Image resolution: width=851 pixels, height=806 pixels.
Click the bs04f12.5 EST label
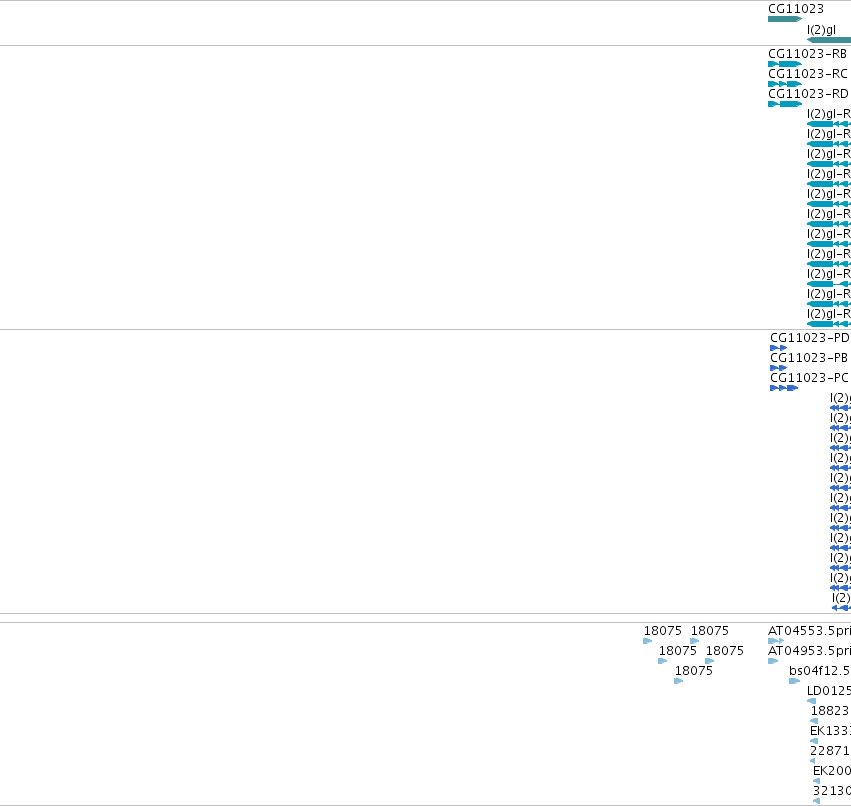[820, 671]
